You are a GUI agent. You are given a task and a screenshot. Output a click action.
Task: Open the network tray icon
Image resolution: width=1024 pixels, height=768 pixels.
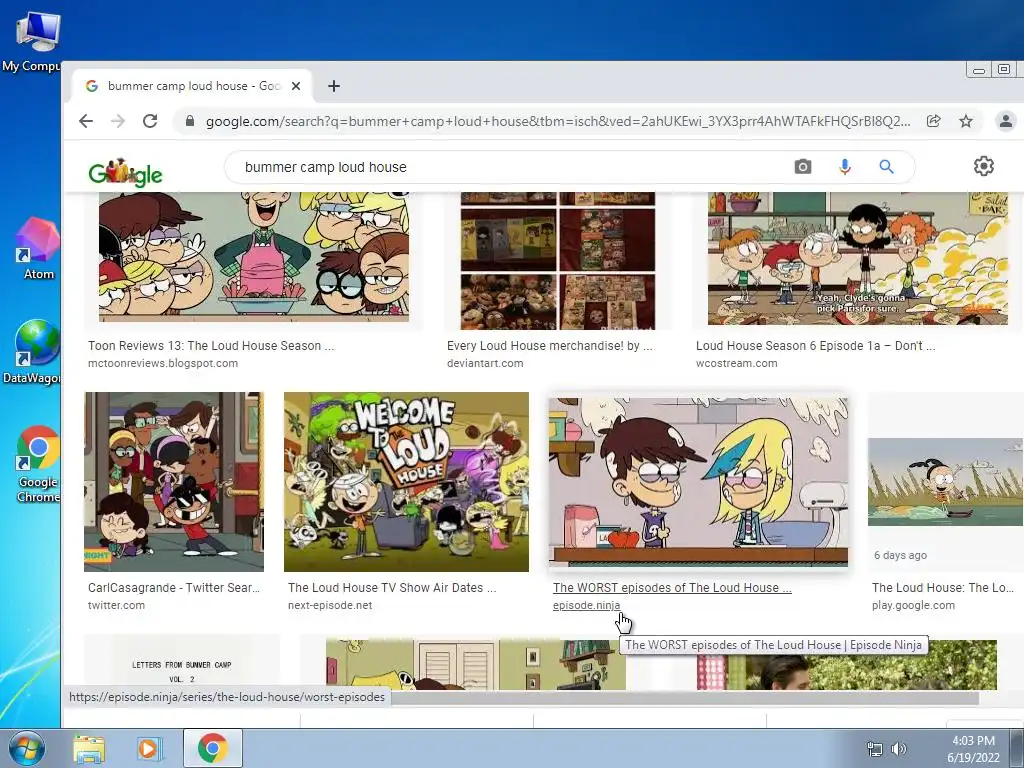[874, 749]
